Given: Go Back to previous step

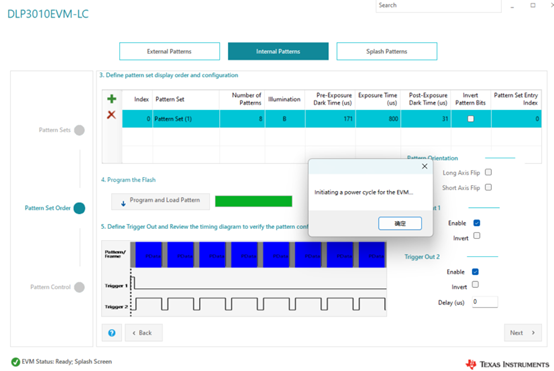Looking at the screenshot, I should [144, 333].
